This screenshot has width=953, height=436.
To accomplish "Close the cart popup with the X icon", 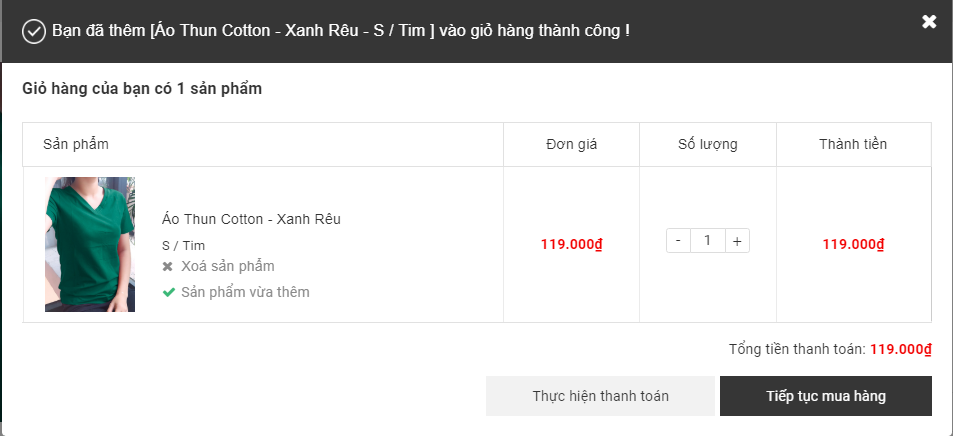I will 929,22.
